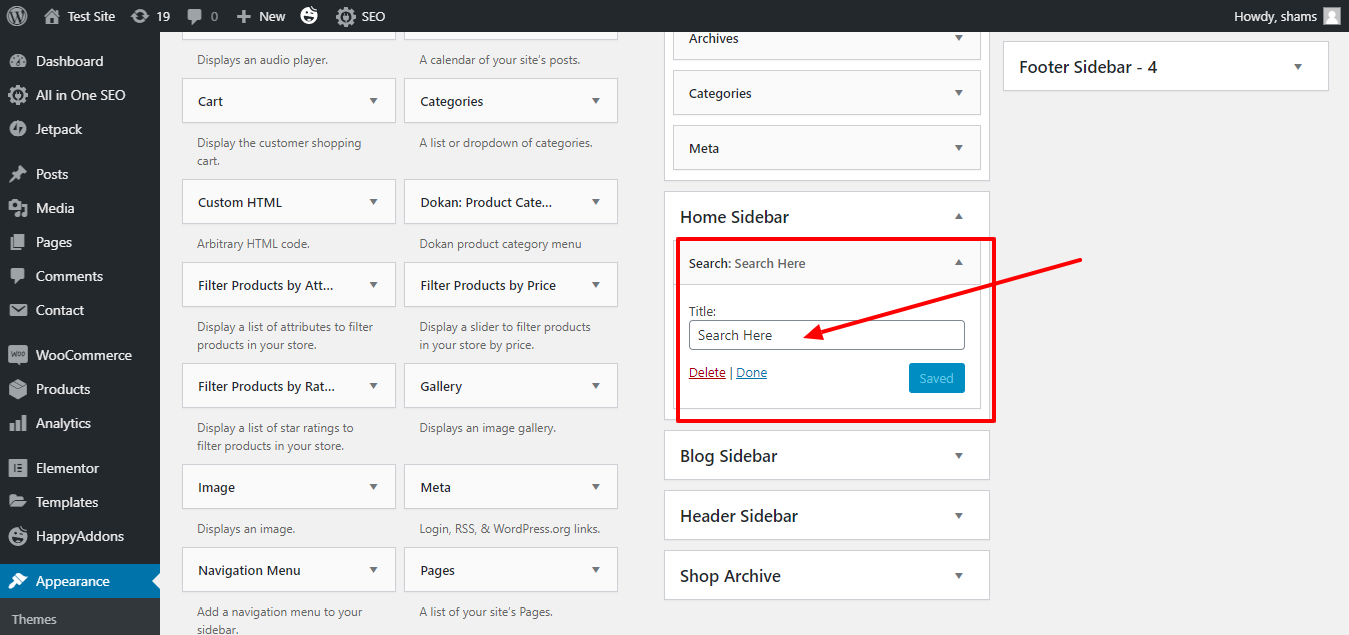This screenshot has height=635, width=1349.
Task: Click the WordPress logo in the admin bar
Action: click(x=16, y=16)
